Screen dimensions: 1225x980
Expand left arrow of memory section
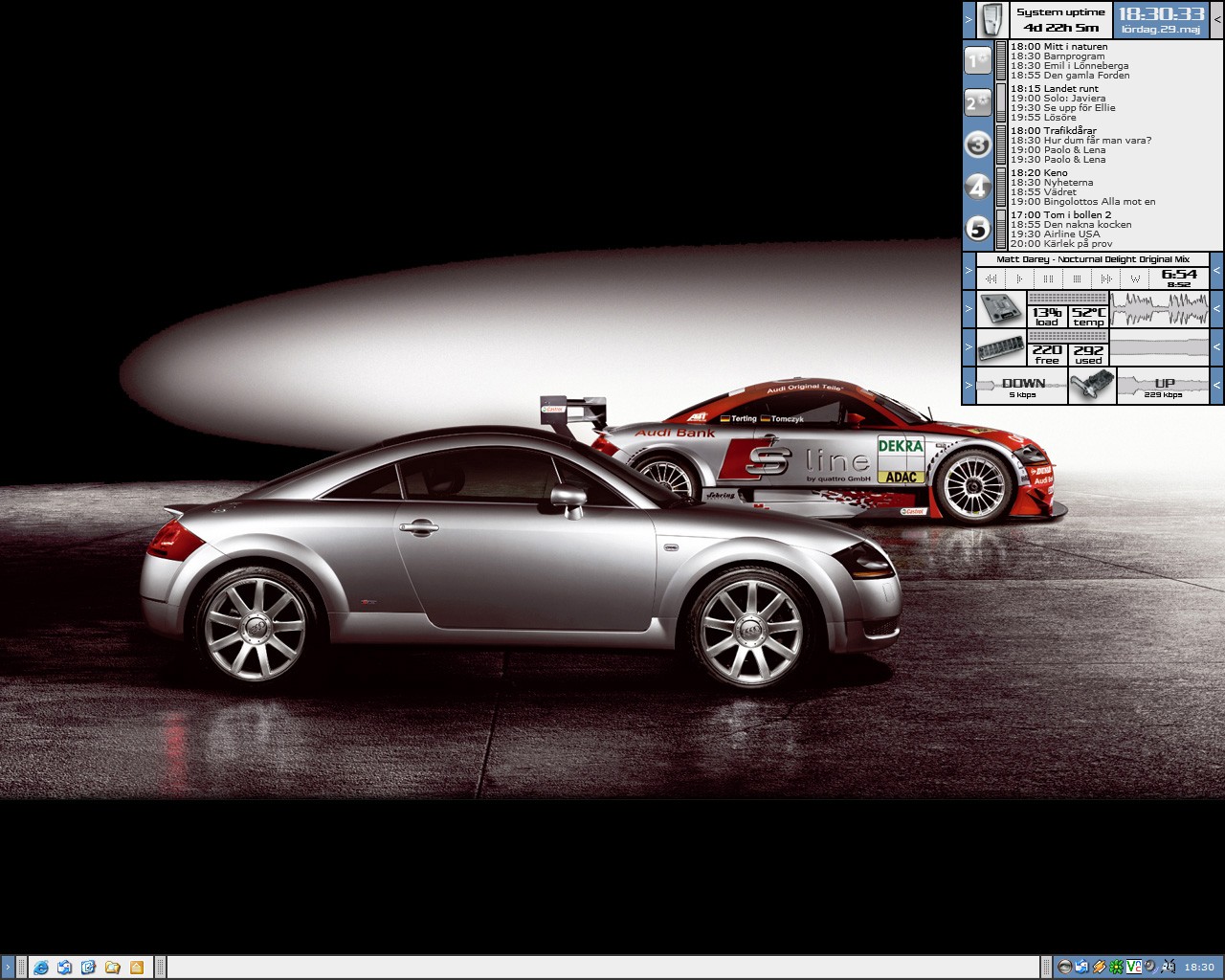969,346
